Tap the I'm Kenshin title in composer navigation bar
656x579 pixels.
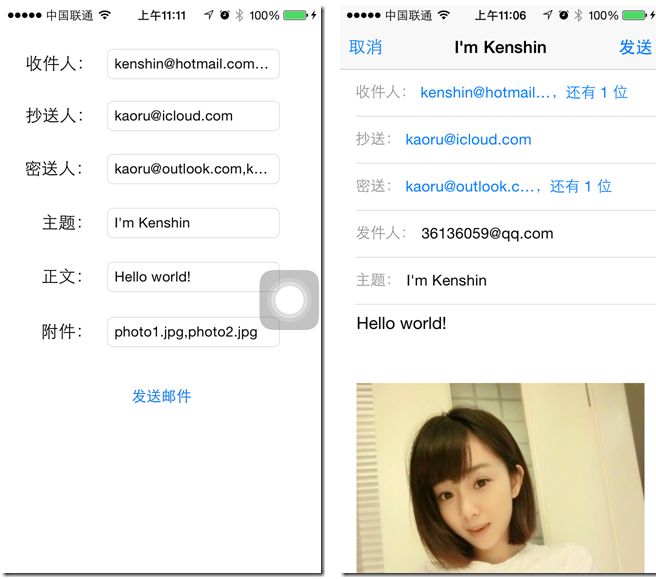[500, 47]
